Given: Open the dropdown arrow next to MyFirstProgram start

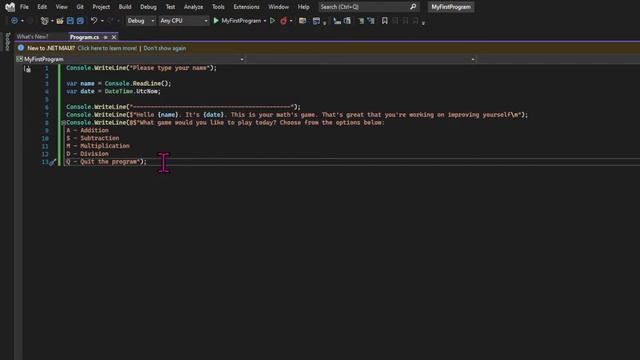Looking at the screenshot, I should coord(265,21).
